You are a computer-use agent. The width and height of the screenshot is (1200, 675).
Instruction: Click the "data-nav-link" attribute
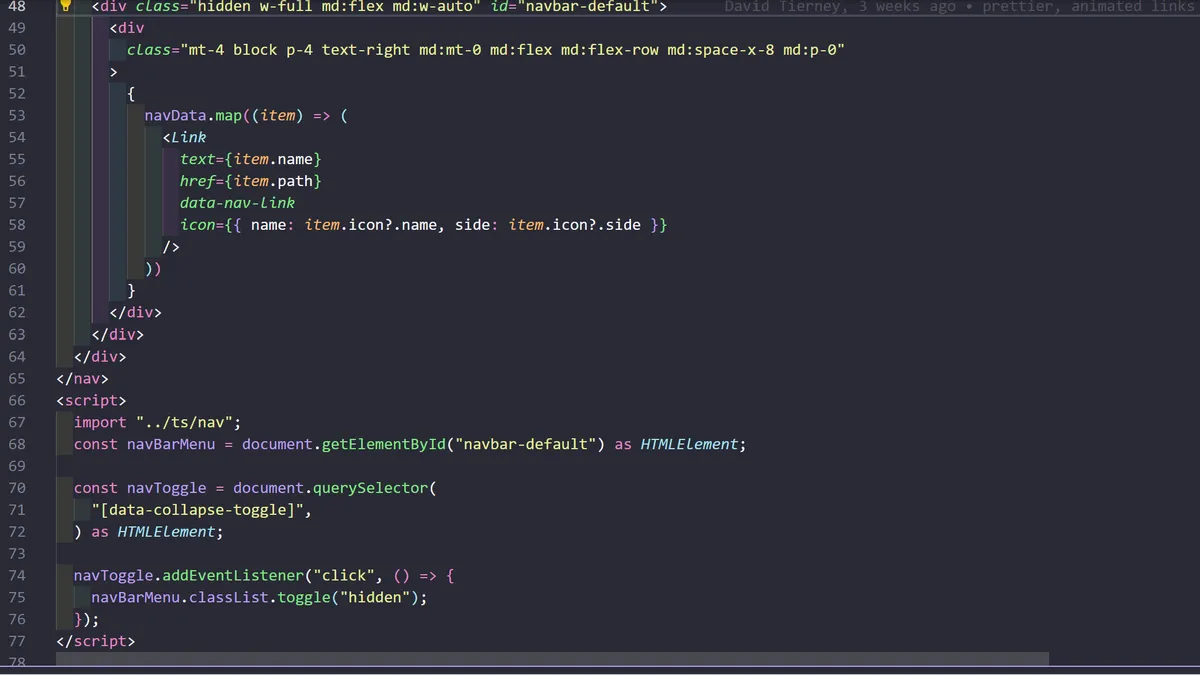click(238, 203)
